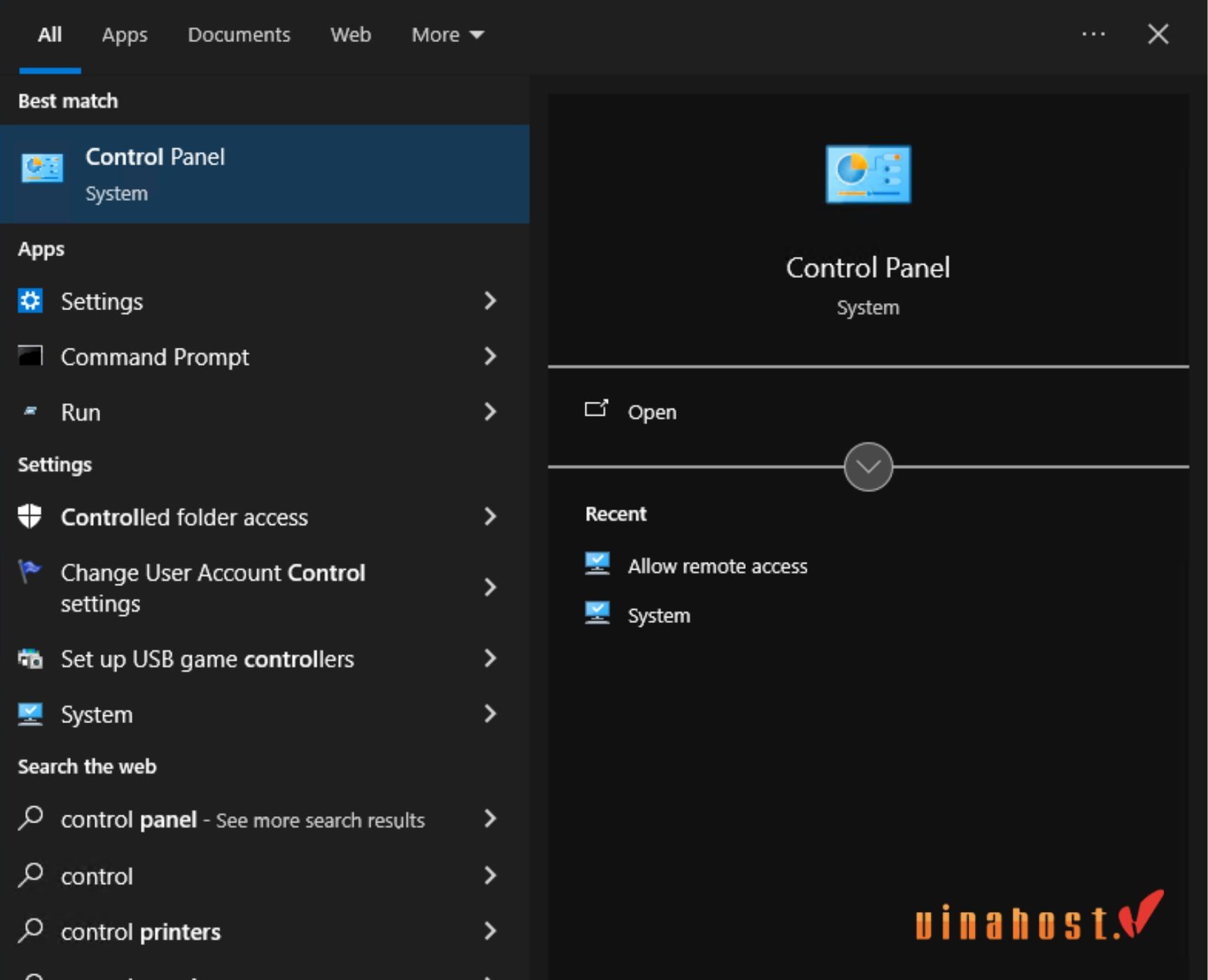This screenshot has width=1208, height=980.
Task: Click the Control Panel icon in Best match
Action: (x=42, y=168)
